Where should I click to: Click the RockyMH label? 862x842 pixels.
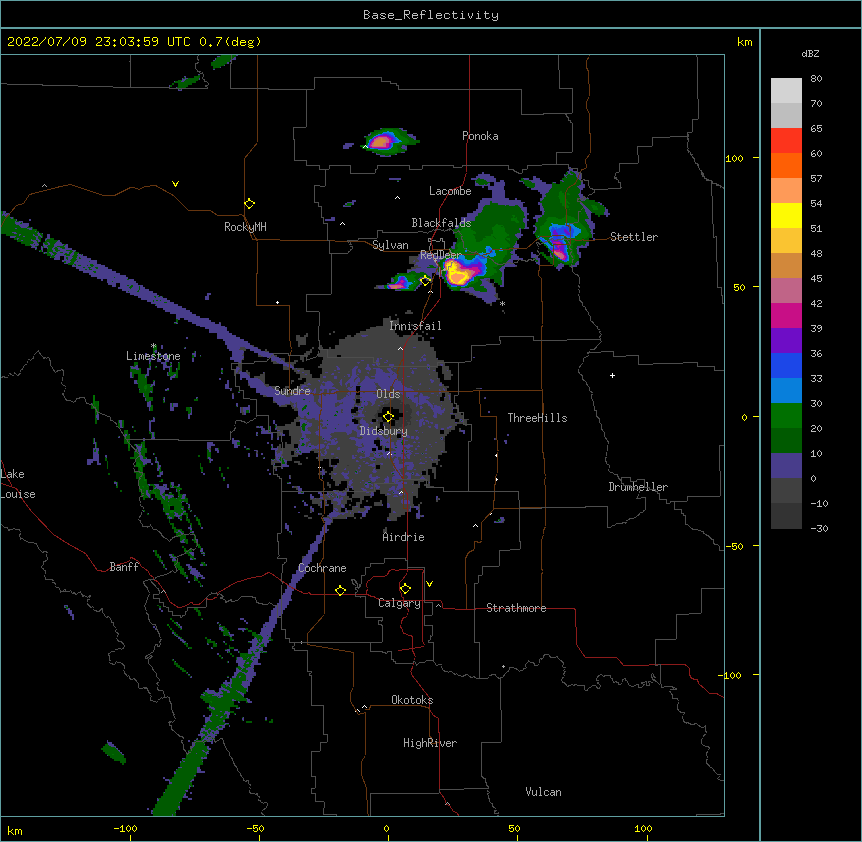tap(245, 227)
